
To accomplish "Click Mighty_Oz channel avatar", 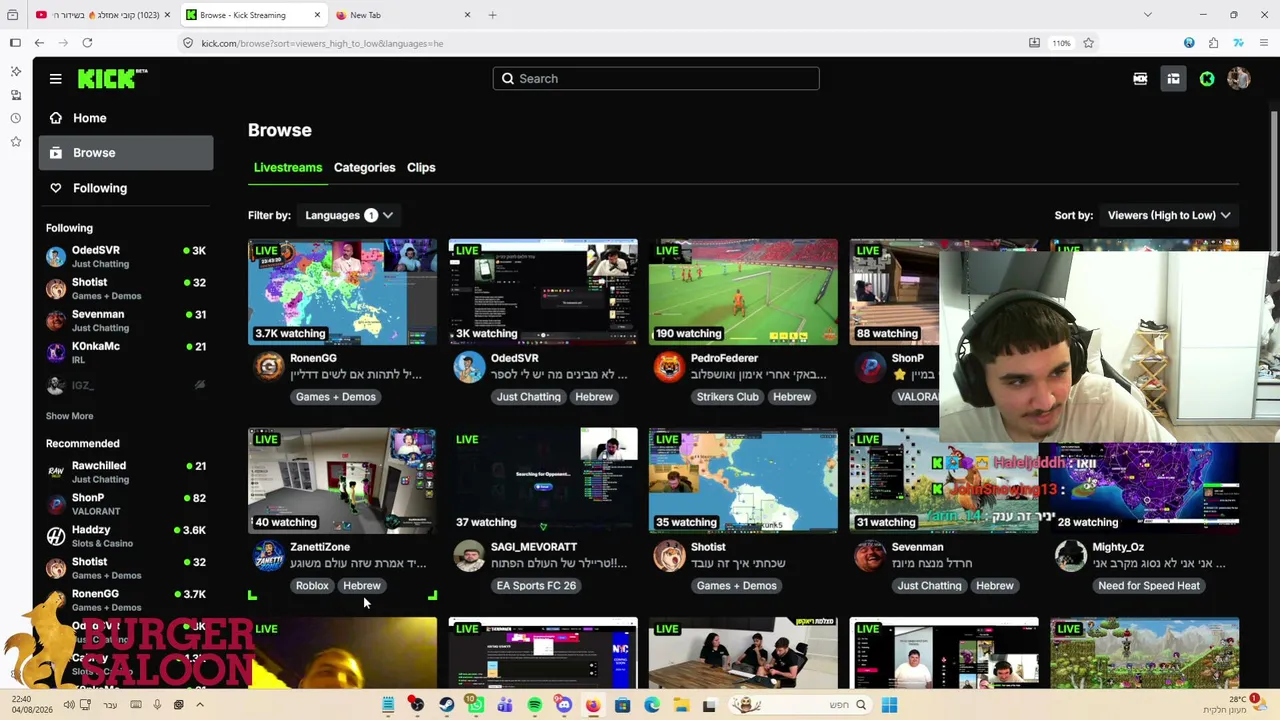I will tap(1070, 556).
